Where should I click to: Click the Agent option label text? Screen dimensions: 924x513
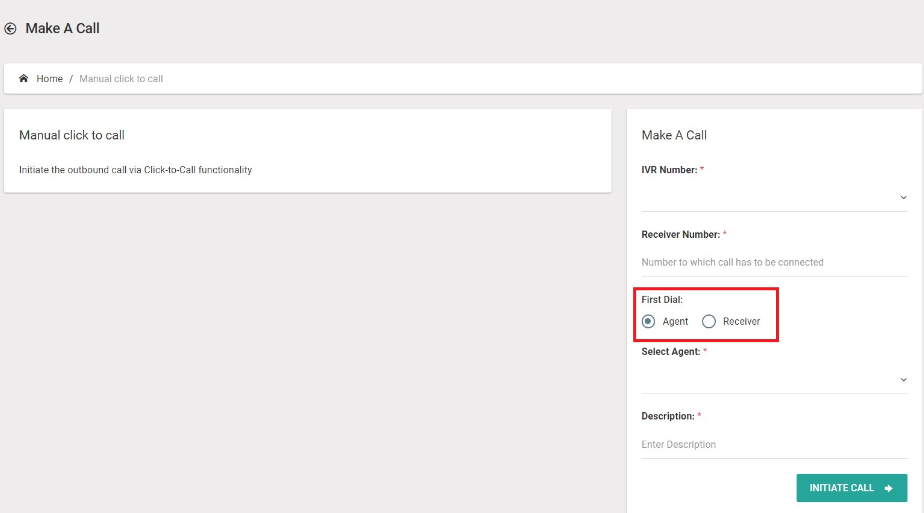coord(675,322)
